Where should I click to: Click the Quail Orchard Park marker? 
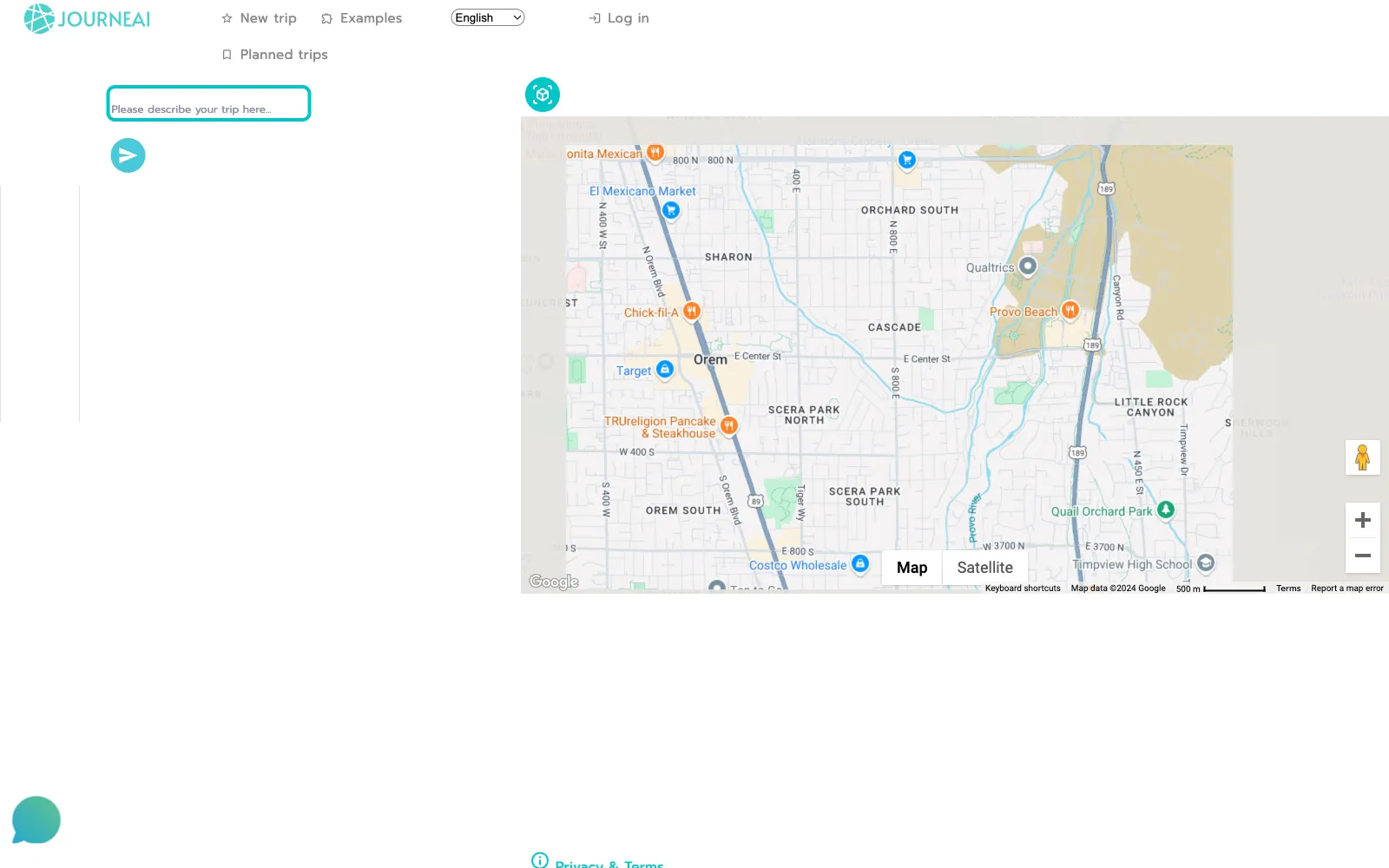tap(1166, 510)
